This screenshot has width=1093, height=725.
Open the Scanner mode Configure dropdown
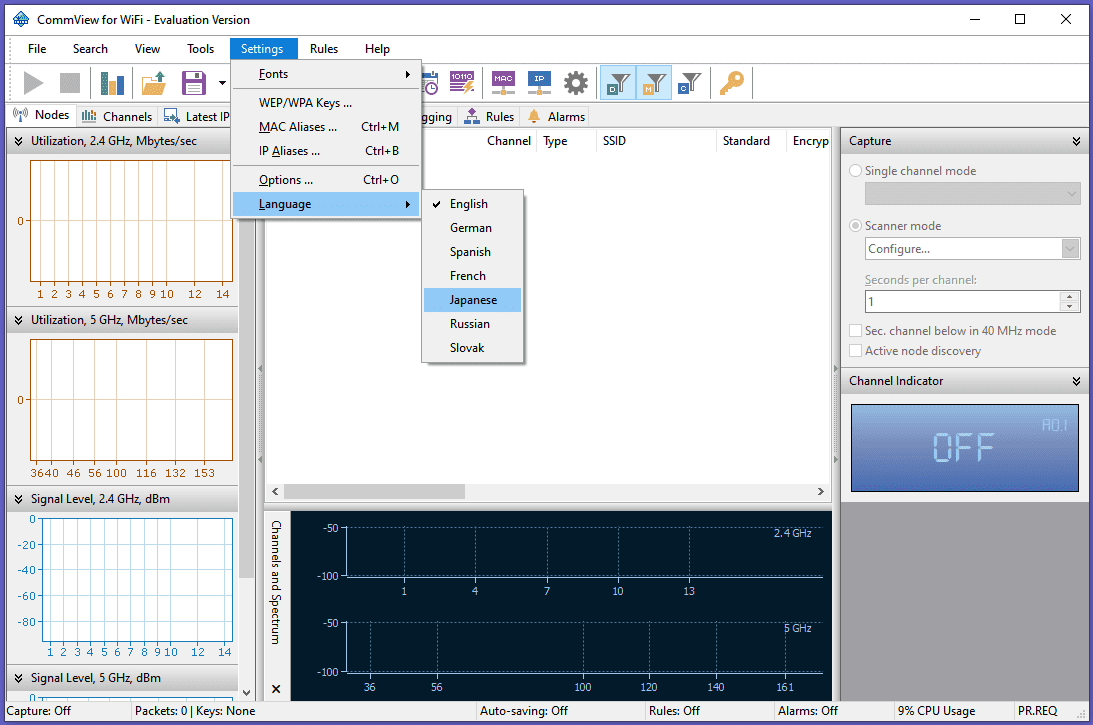click(x=1070, y=249)
